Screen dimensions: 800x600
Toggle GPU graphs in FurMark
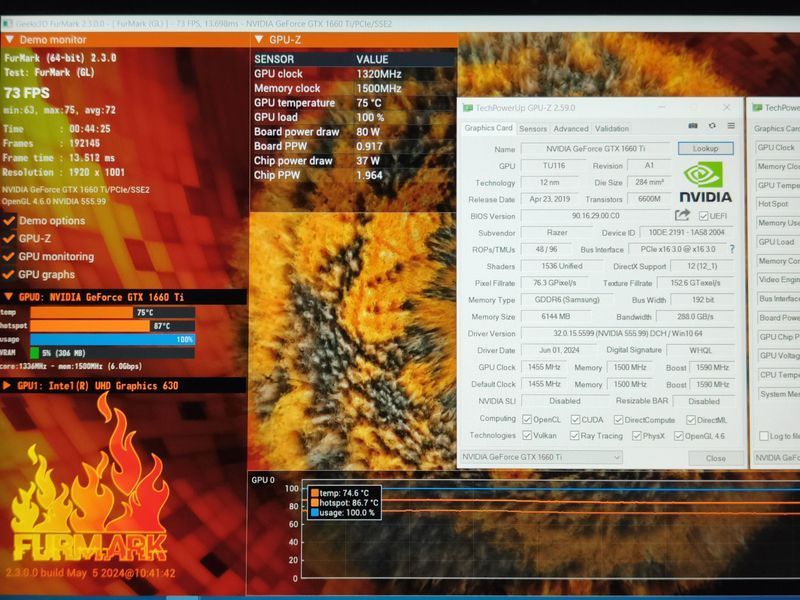[9, 274]
